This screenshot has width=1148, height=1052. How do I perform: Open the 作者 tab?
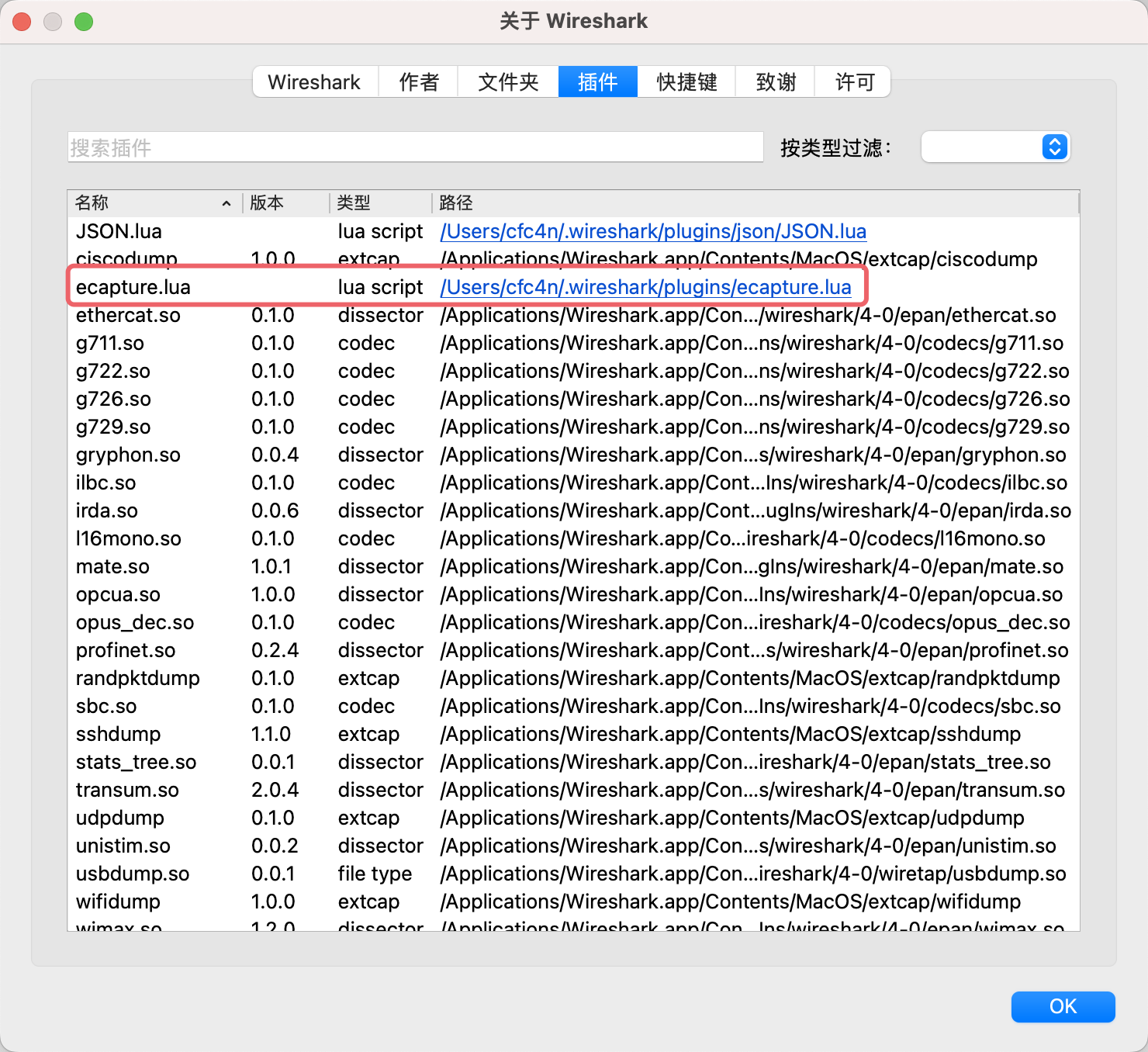pos(418,81)
